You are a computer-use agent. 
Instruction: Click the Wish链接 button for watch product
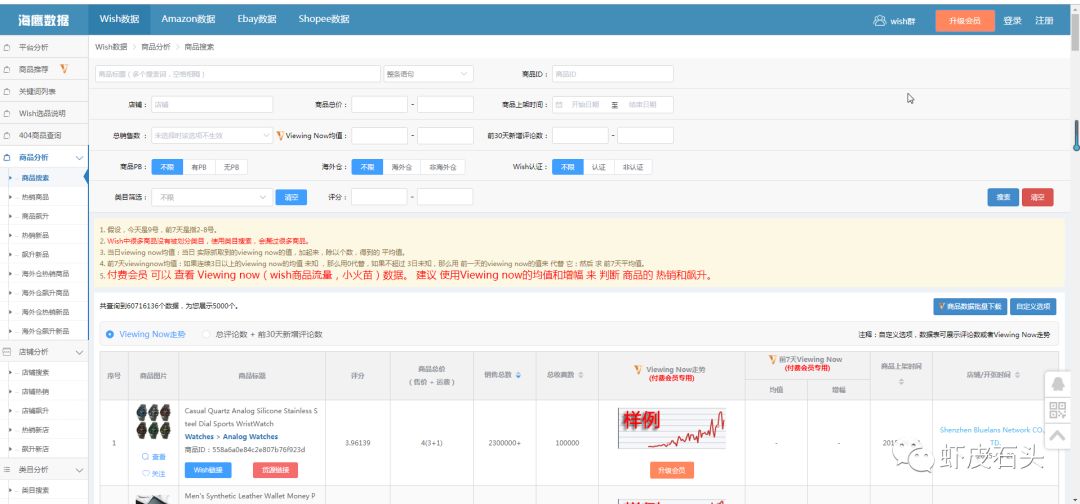208,470
